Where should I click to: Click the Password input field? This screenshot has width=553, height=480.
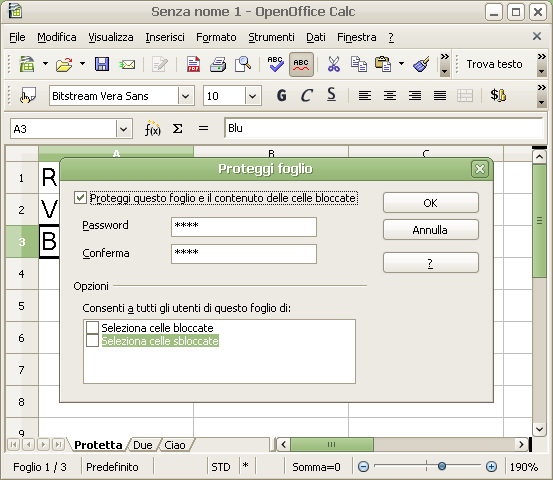[244, 227]
